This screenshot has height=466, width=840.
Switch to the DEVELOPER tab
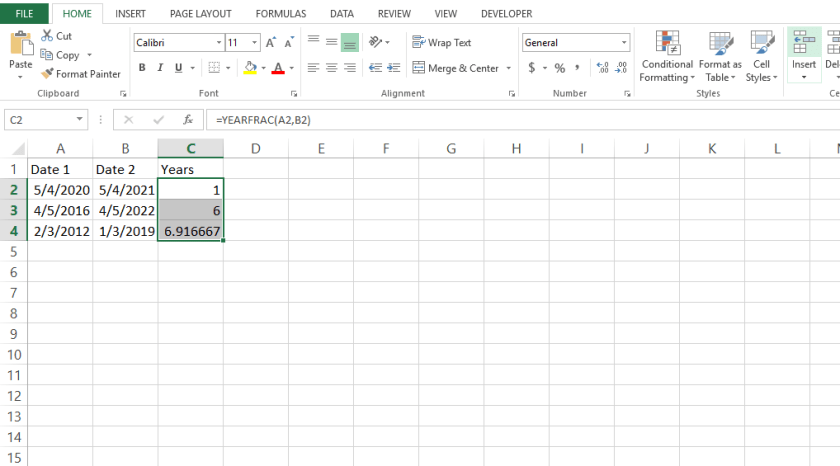point(507,13)
